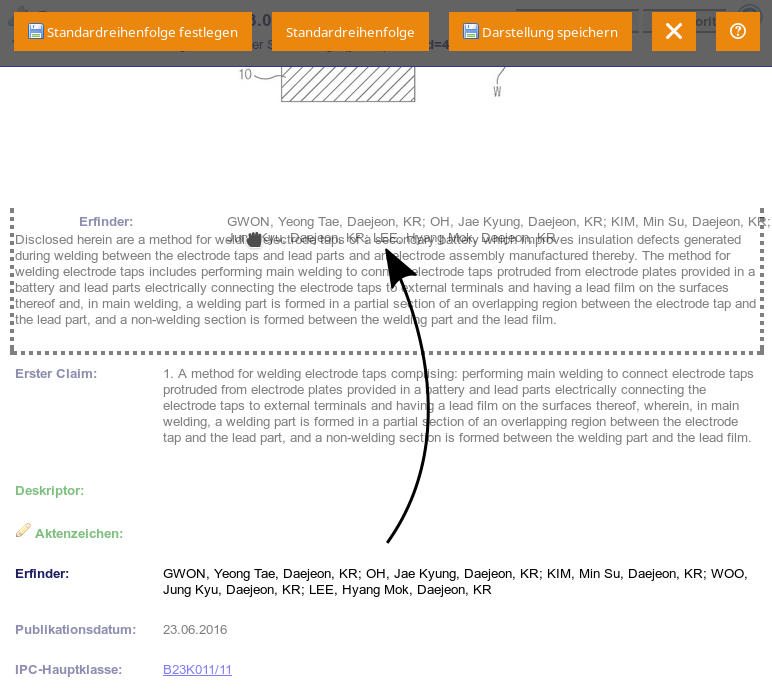Select the bold 'Erfinder:' field label
Image resolution: width=772 pixels, height=692 pixels.
click(x=56, y=574)
